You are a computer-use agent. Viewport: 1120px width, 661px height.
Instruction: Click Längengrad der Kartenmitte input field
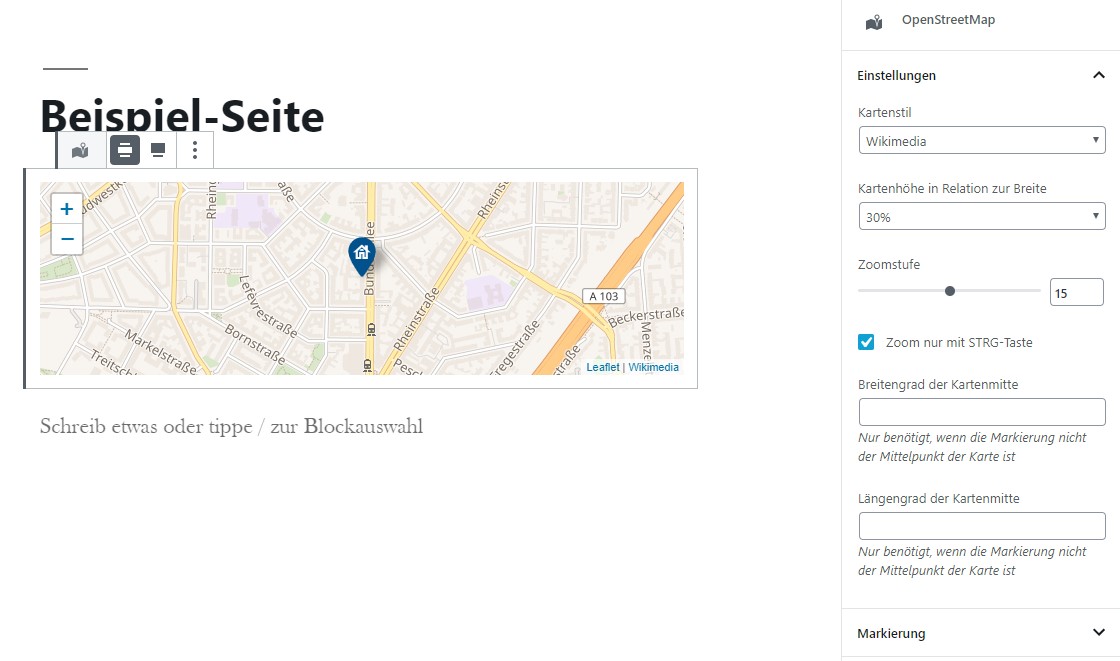click(x=981, y=526)
